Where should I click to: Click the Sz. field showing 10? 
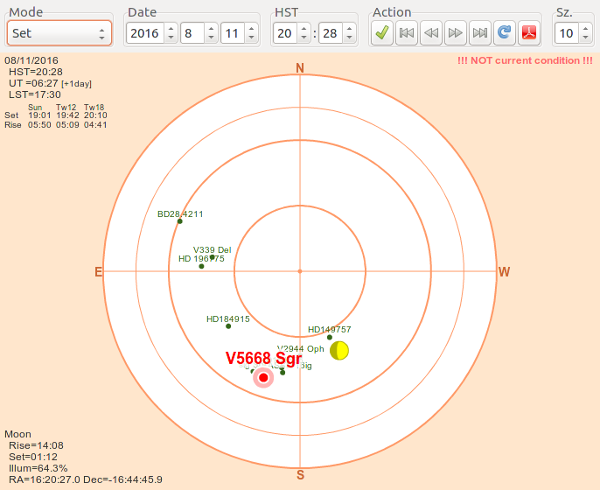click(567, 33)
